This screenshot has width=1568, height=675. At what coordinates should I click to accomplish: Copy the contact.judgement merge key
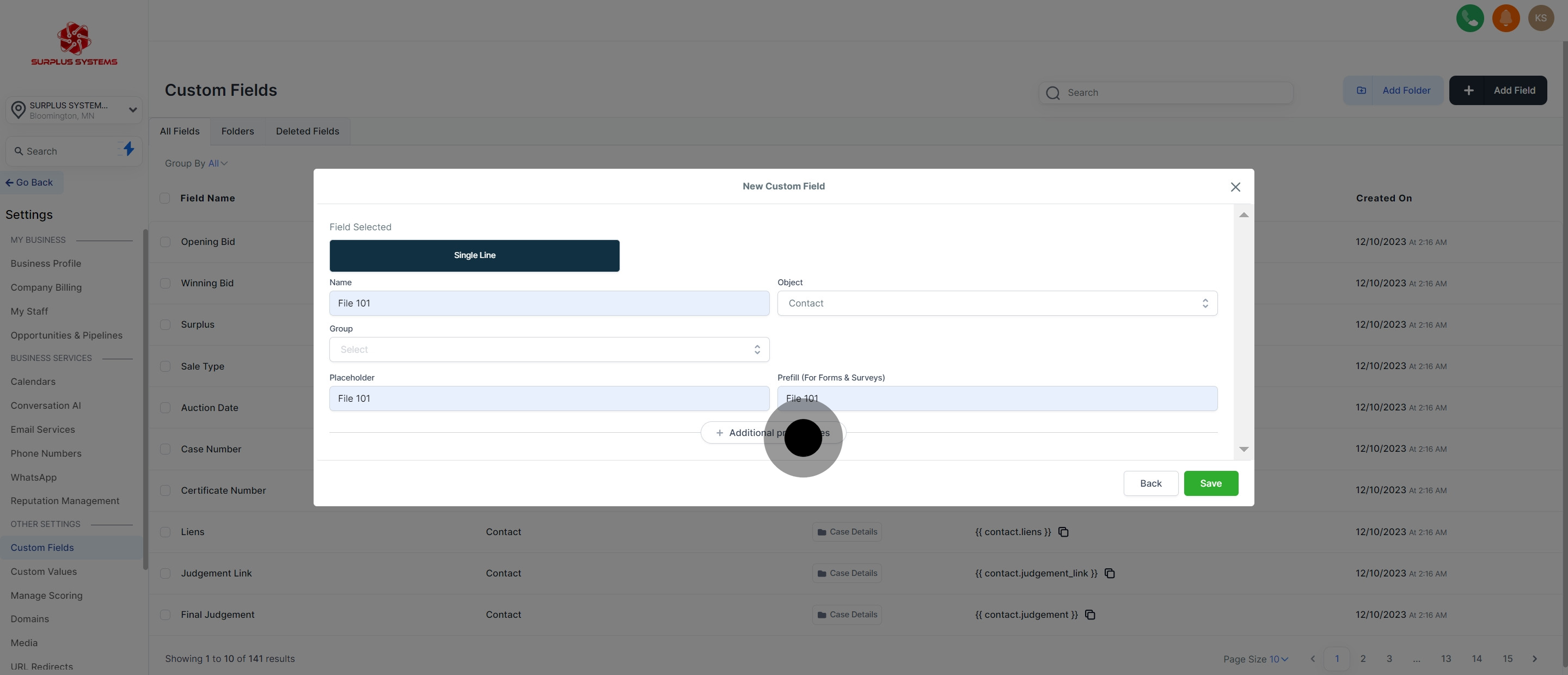point(1090,615)
